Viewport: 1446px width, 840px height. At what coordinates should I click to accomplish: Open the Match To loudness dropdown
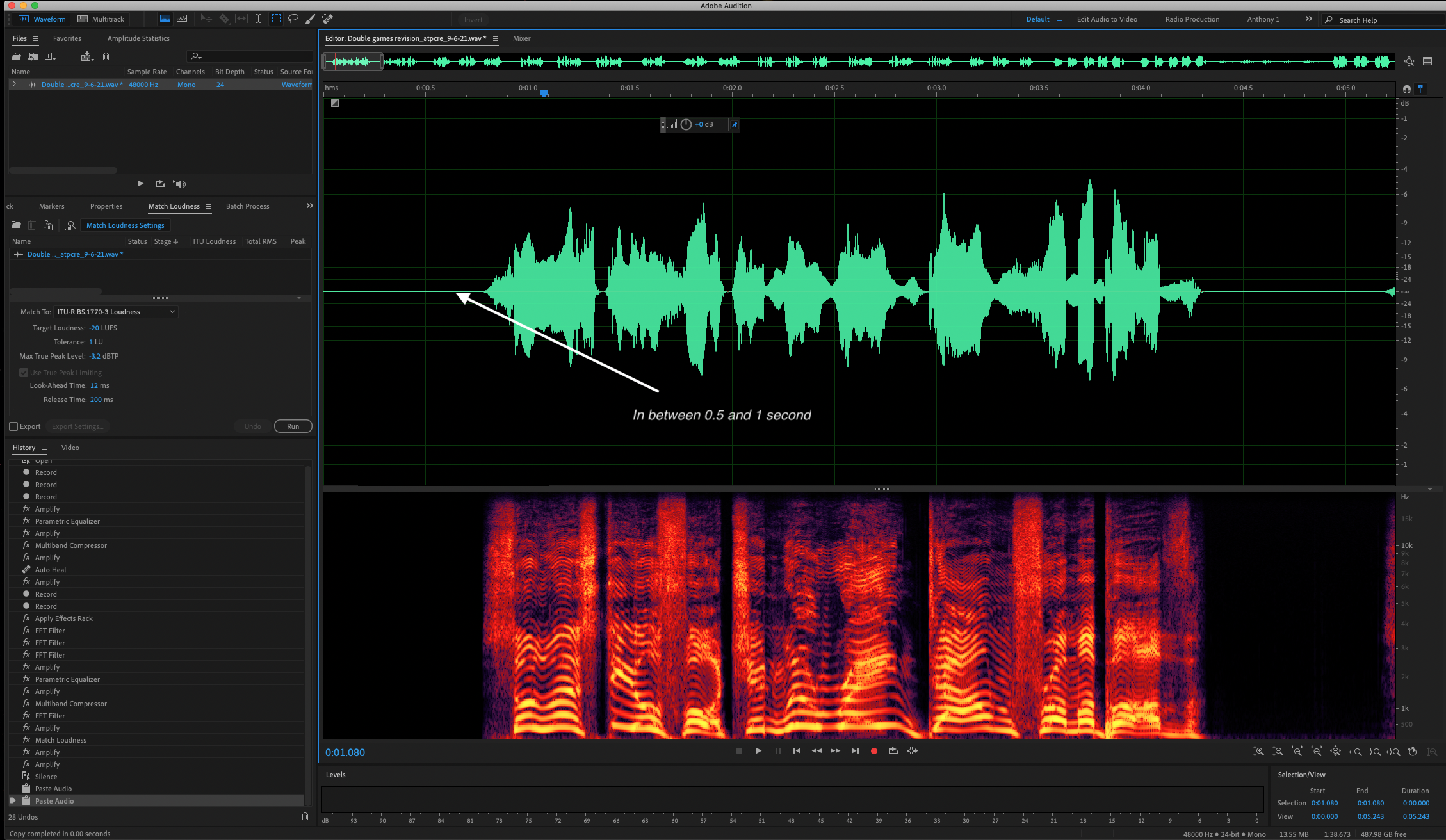point(116,312)
